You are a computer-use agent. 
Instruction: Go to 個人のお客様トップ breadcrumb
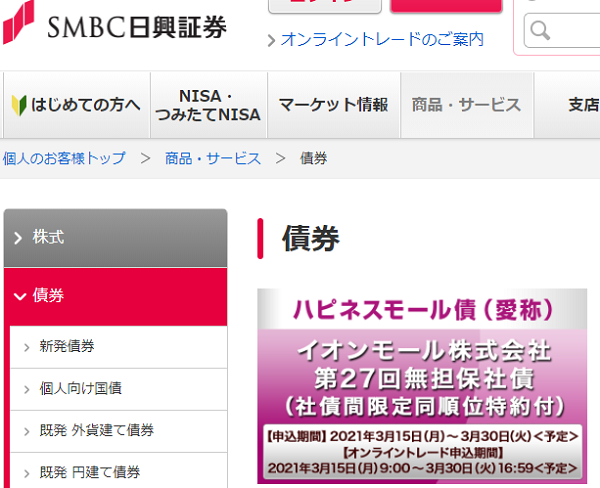tap(64, 158)
